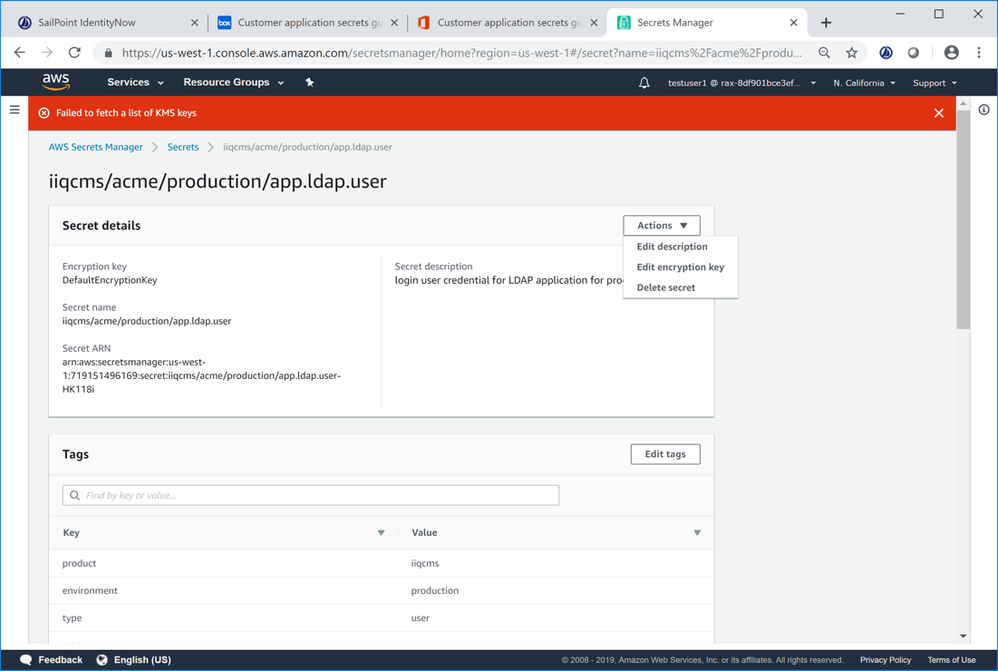This screenshot has height=671, width=998.
Task: Open the hamburger side navigation menu
Action: pos(14,110)
